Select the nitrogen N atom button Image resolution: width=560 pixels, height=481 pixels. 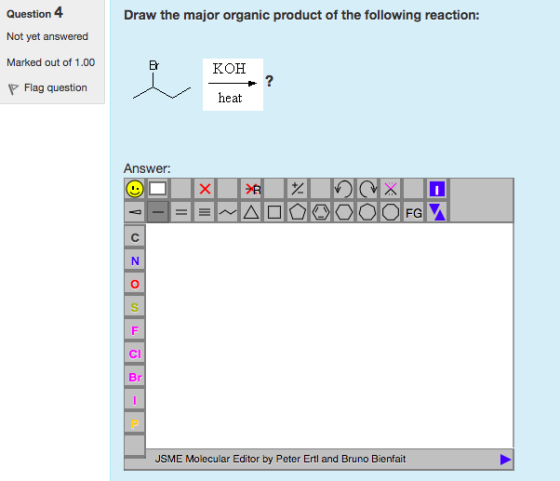coord(135,261)
